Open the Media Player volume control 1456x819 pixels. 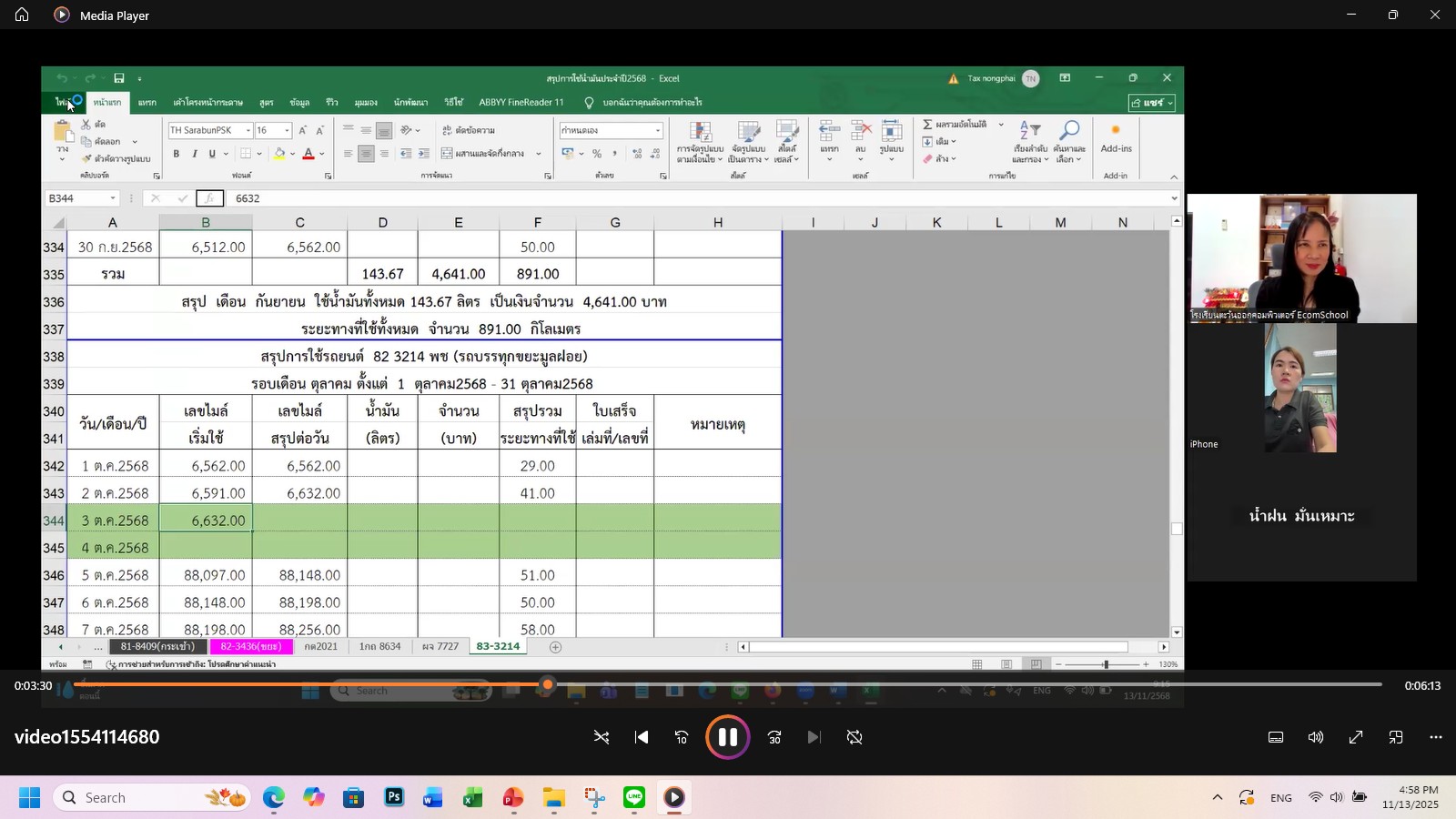pyautogui.click(x=1316, y=737)
